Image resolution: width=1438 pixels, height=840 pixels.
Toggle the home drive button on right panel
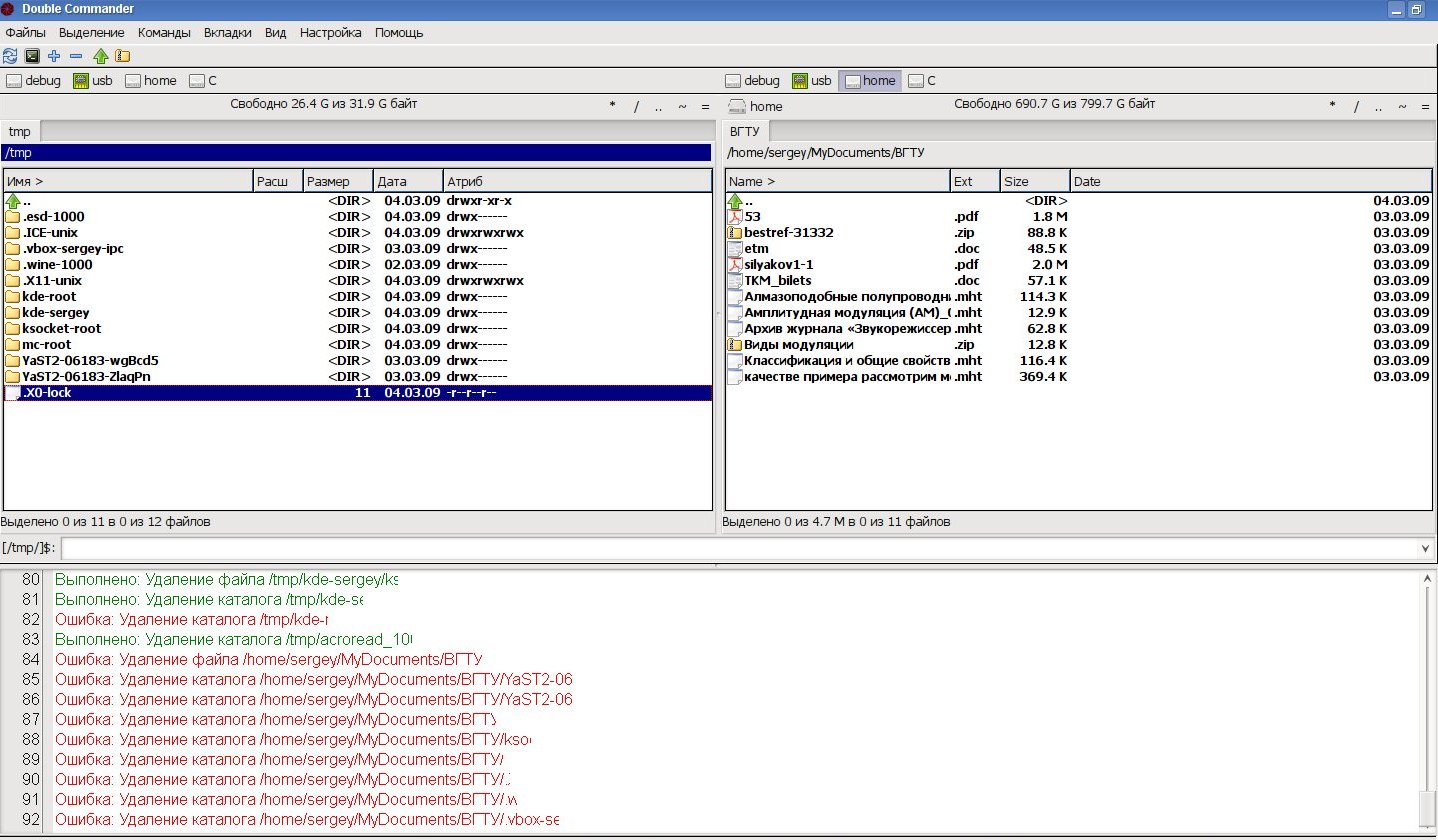coord(869,81)
